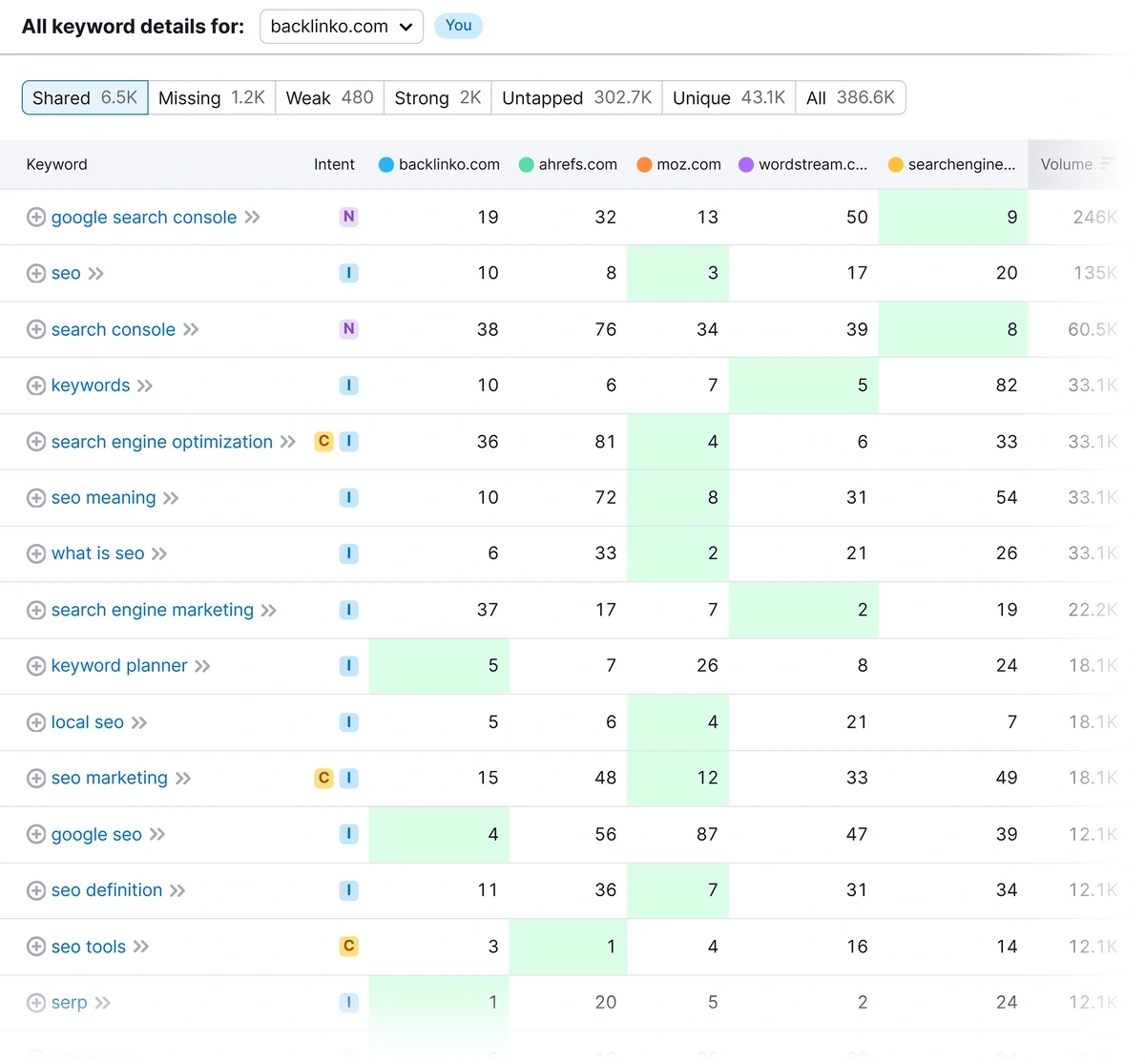
Task: Switch to the Missing 1.2K tab
Action: [x=212, y=97]
